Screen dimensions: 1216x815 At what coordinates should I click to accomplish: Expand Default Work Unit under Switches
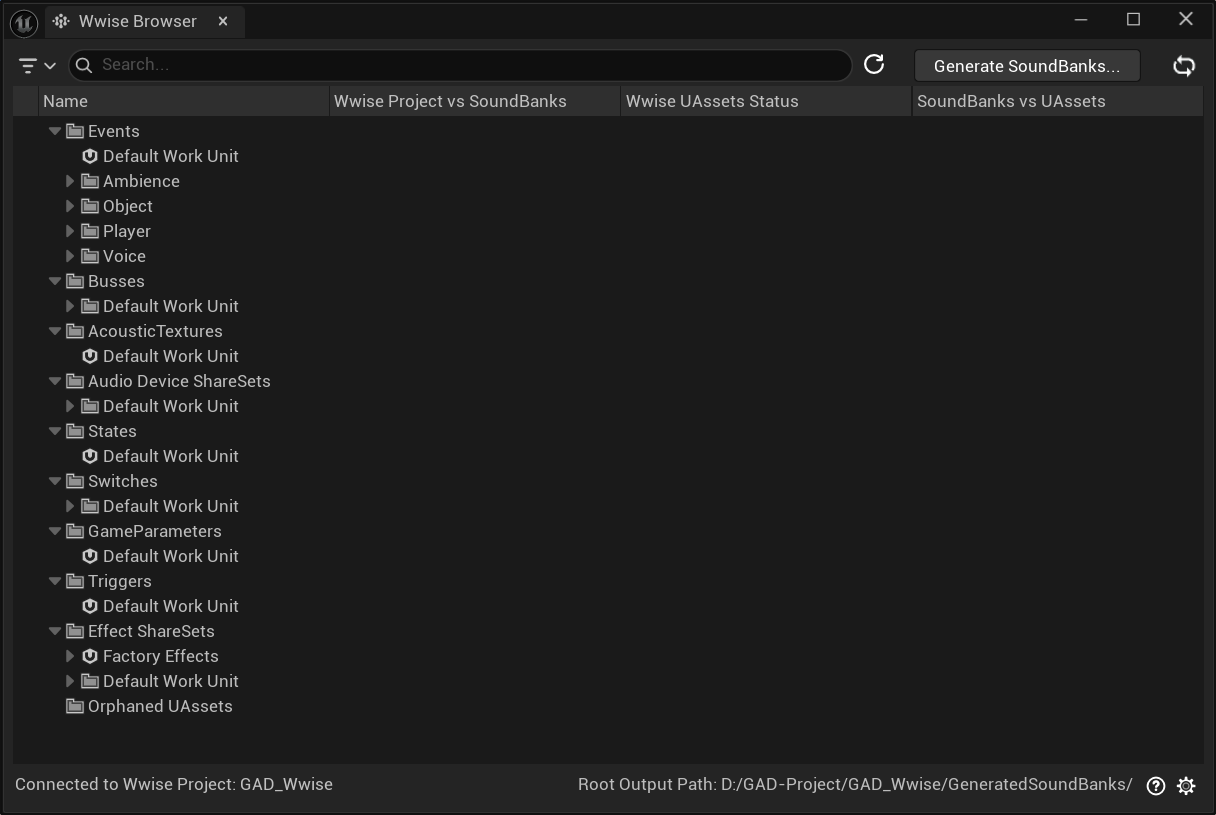coord(70,506)
